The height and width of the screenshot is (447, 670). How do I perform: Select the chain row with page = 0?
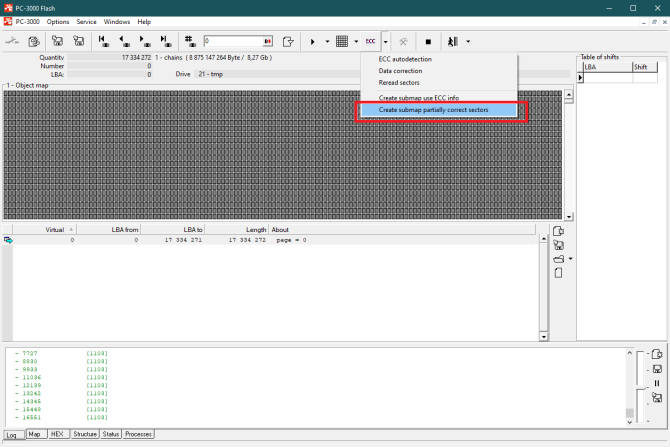point(274,240)
